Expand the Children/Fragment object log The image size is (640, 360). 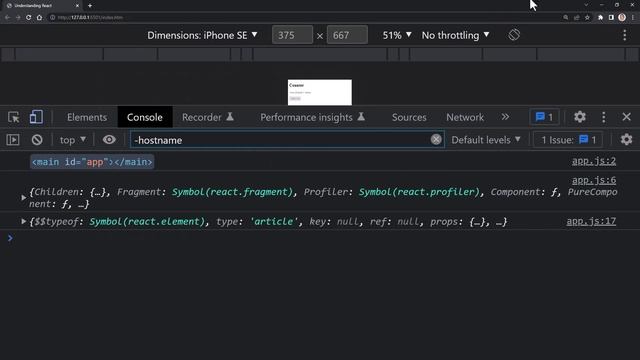coord(23,198)
